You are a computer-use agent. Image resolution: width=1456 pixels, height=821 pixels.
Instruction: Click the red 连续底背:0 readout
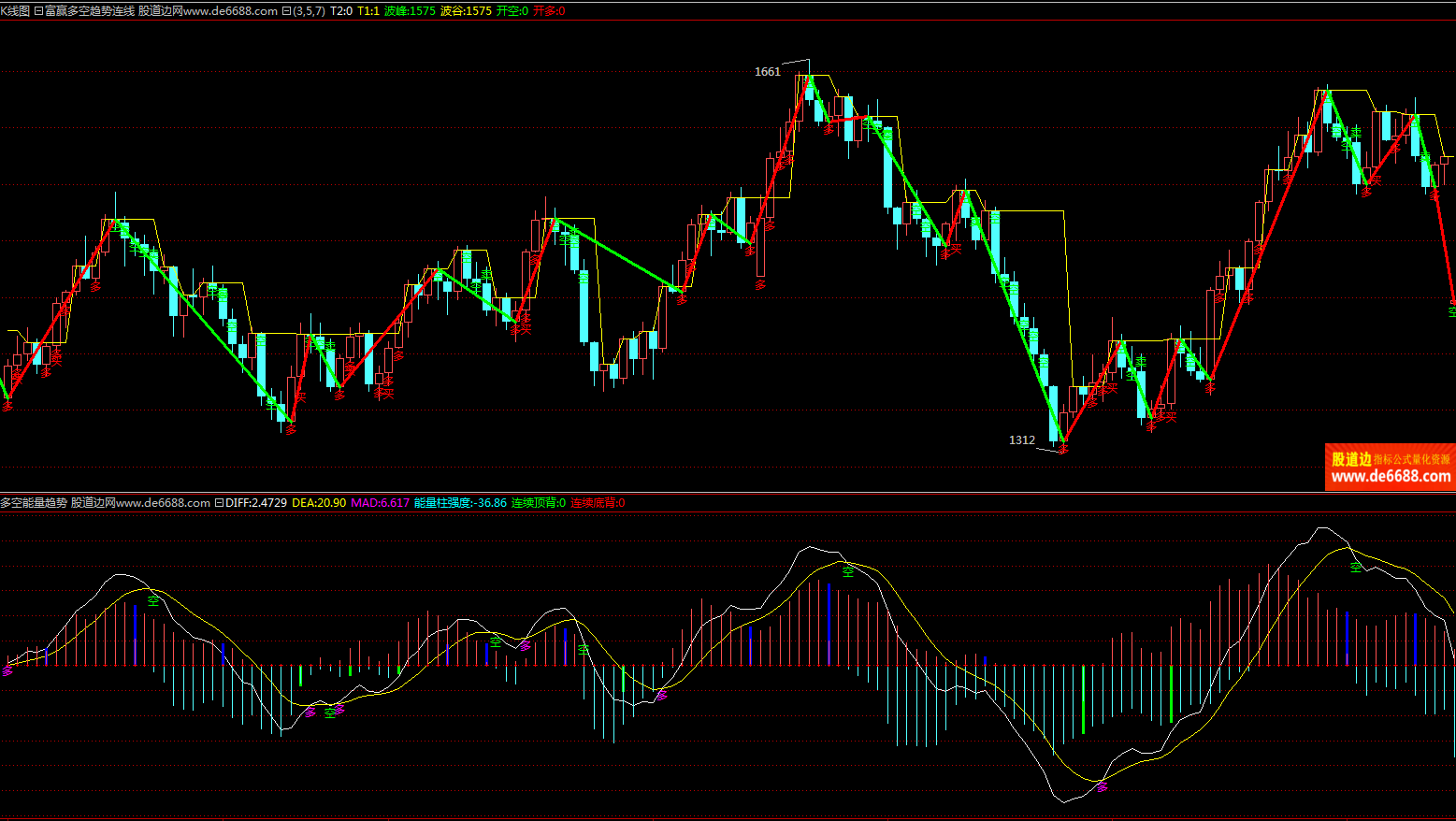pyautogui.click(x=598, y=503)
